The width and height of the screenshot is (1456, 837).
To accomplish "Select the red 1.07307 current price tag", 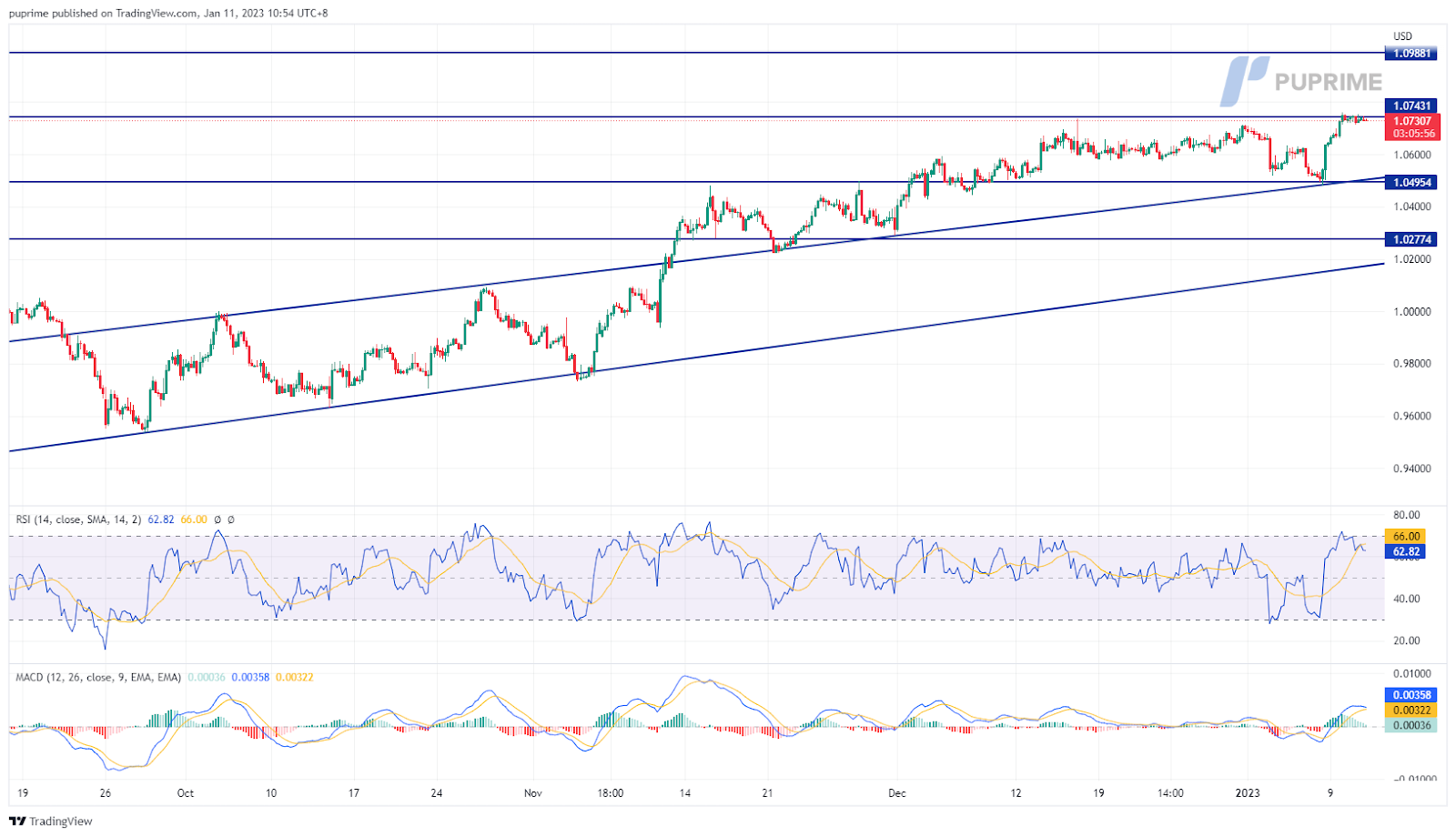I will (x=1411, y=121).
